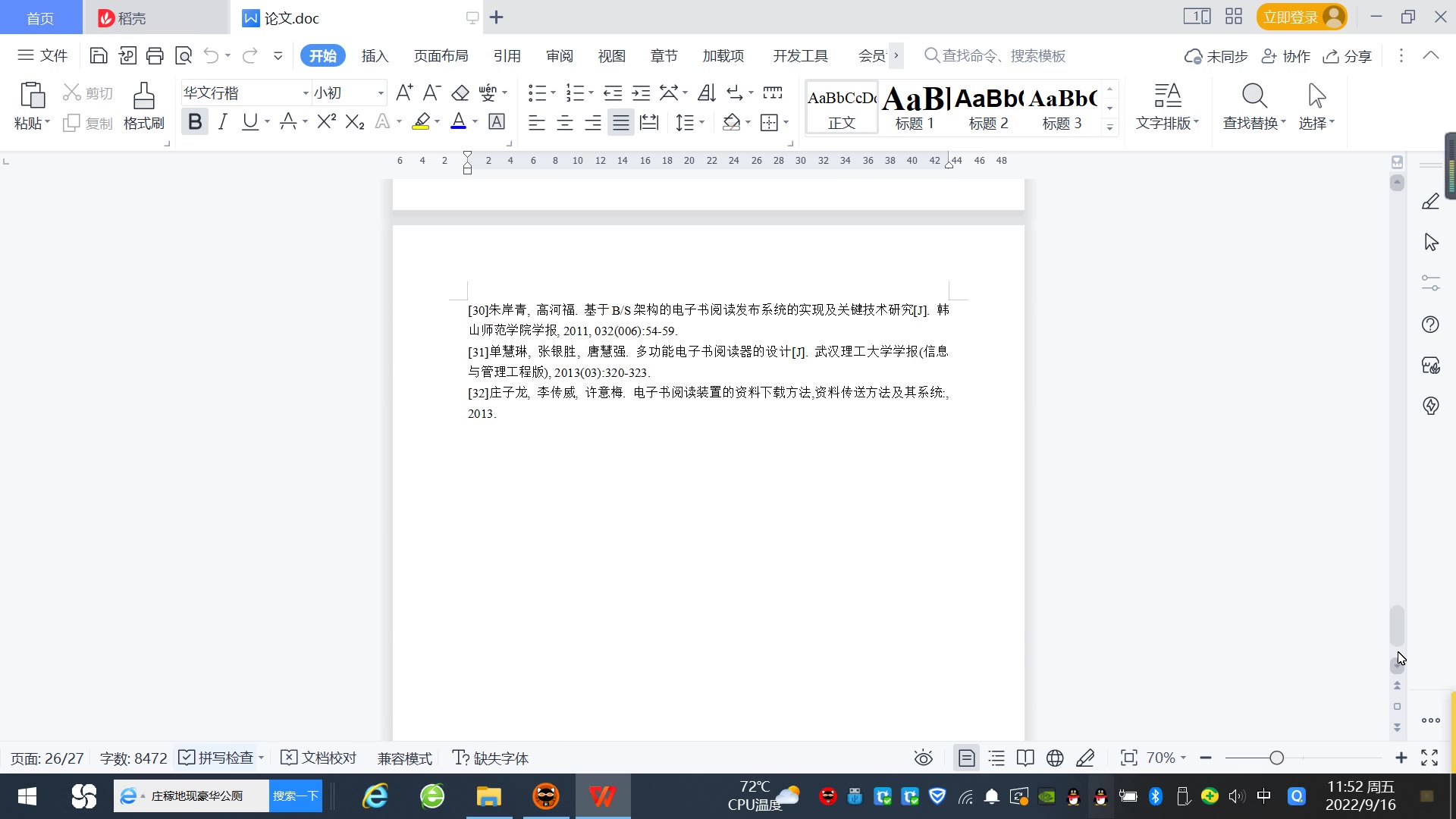This screenshot has height=819, width=1456.
Task: Toggle italic formatting button
Action: 222,121
